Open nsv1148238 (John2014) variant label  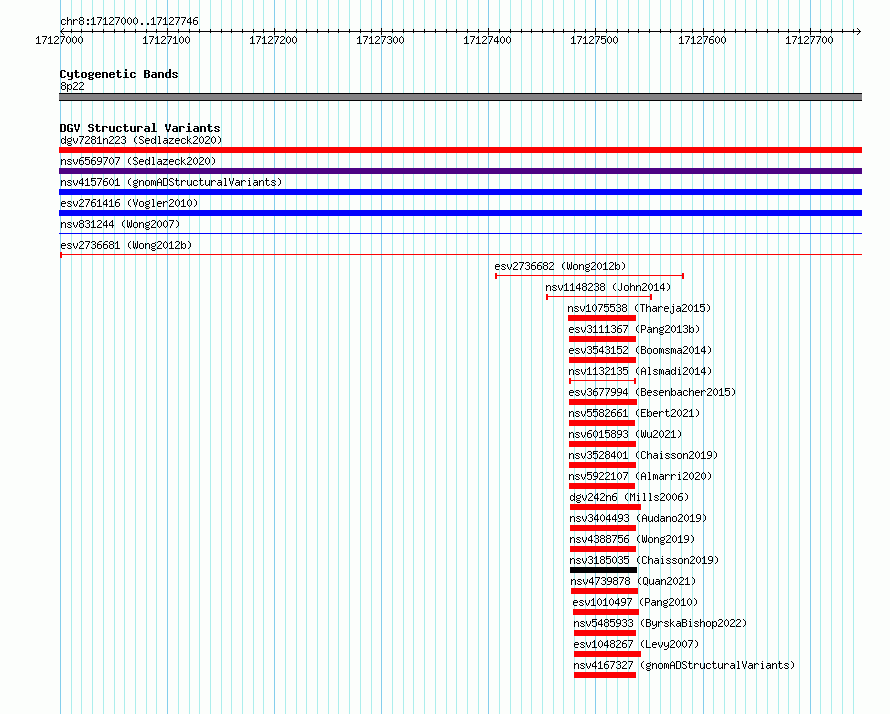click(608, 287)
